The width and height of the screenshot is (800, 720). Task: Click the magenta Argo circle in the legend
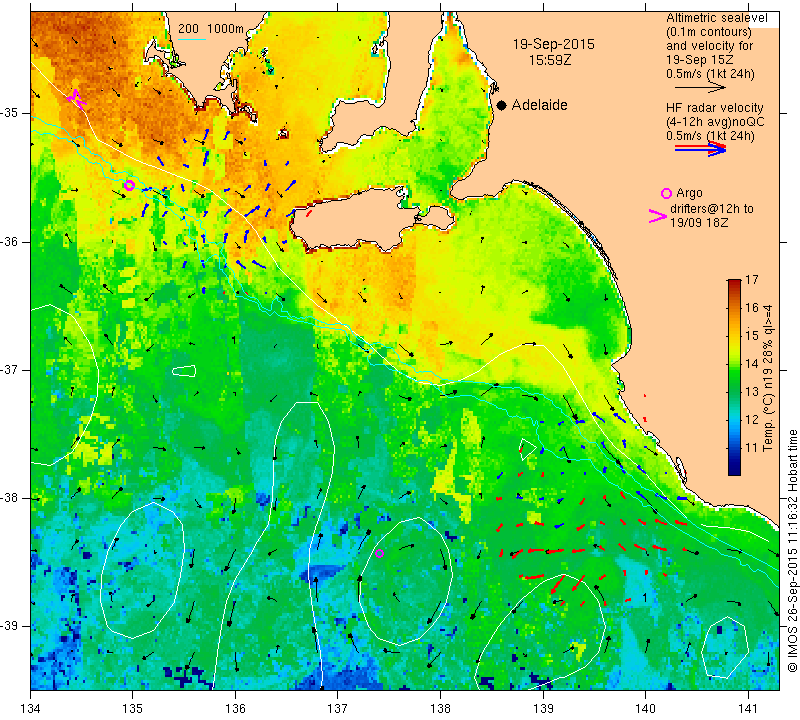pyautogui.click(x=666, y=193)
